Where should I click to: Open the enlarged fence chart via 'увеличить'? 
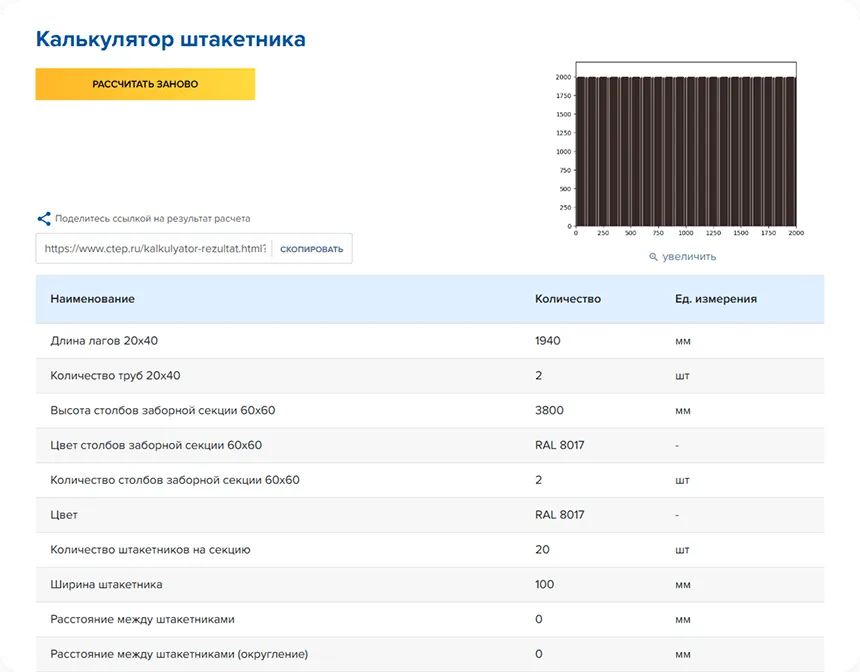688,257
